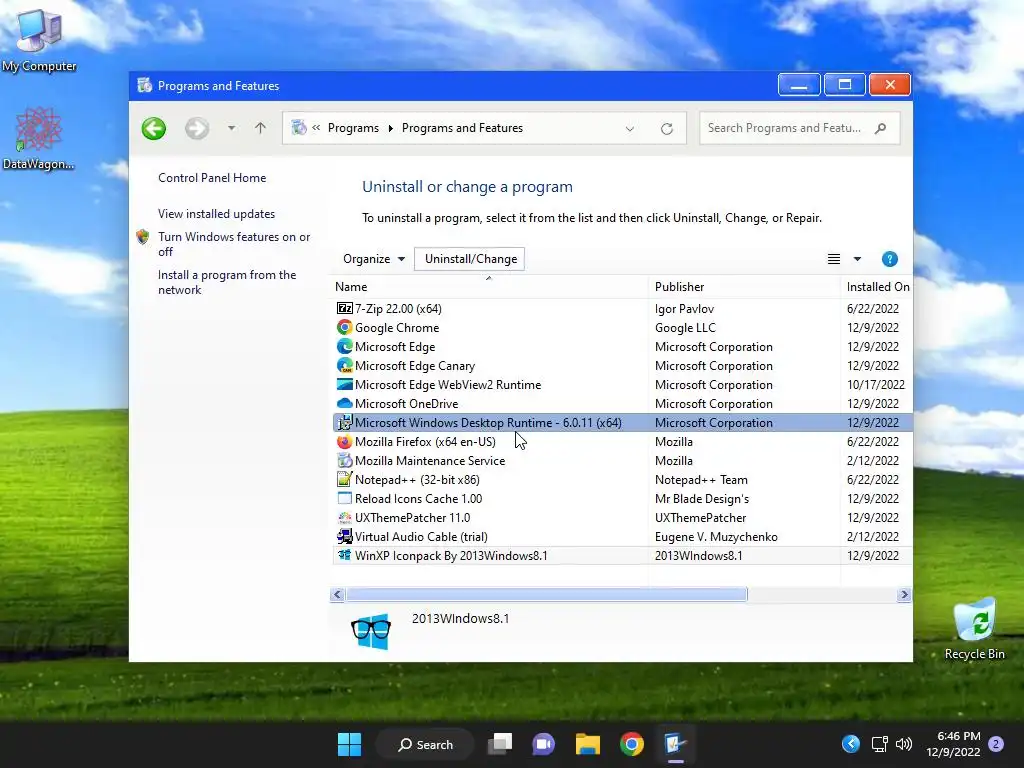Click the Search Programs and Features box
This screenshot has height=768, width=1024.
pyautogui.click(x=799, y=128)
